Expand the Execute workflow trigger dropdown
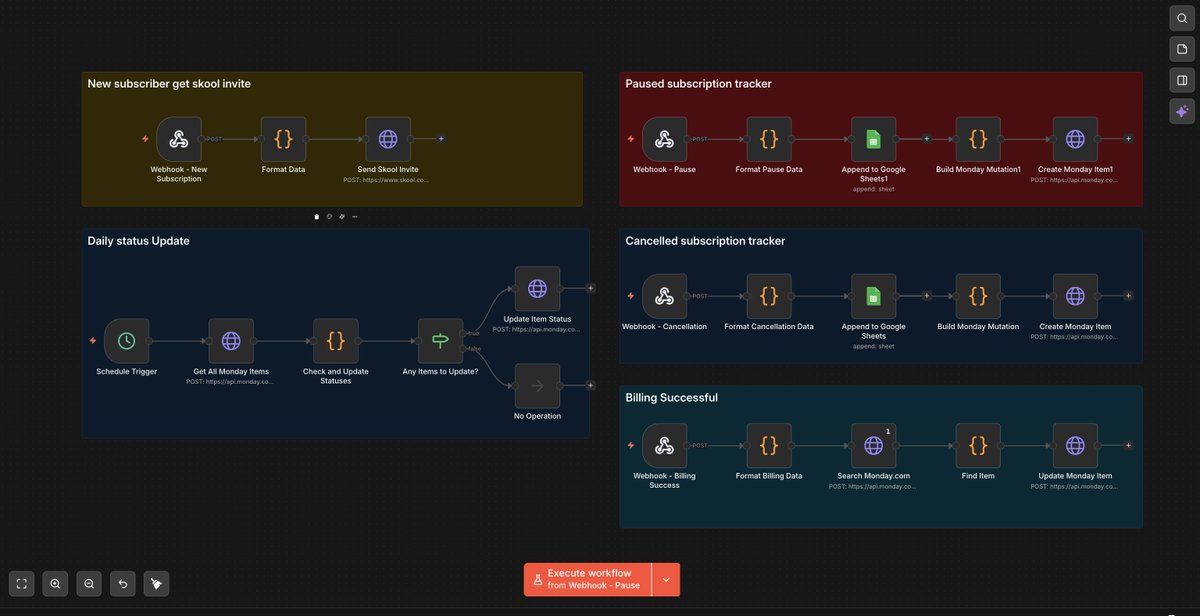This screenshot has height=616, width=1200. pos(666,579)
